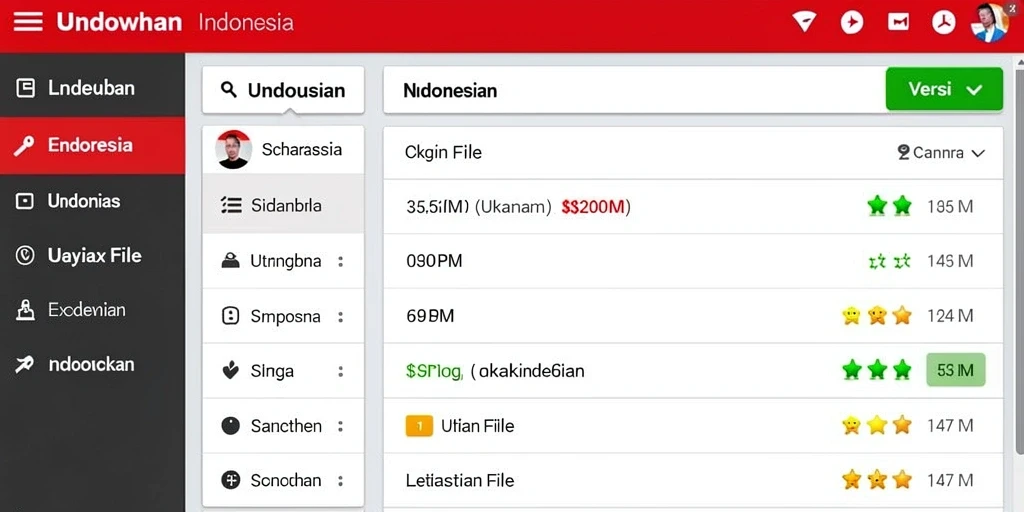Click the list icon beside Sidanbrila
1024x512 pixels.
click(x=231, y=206)
